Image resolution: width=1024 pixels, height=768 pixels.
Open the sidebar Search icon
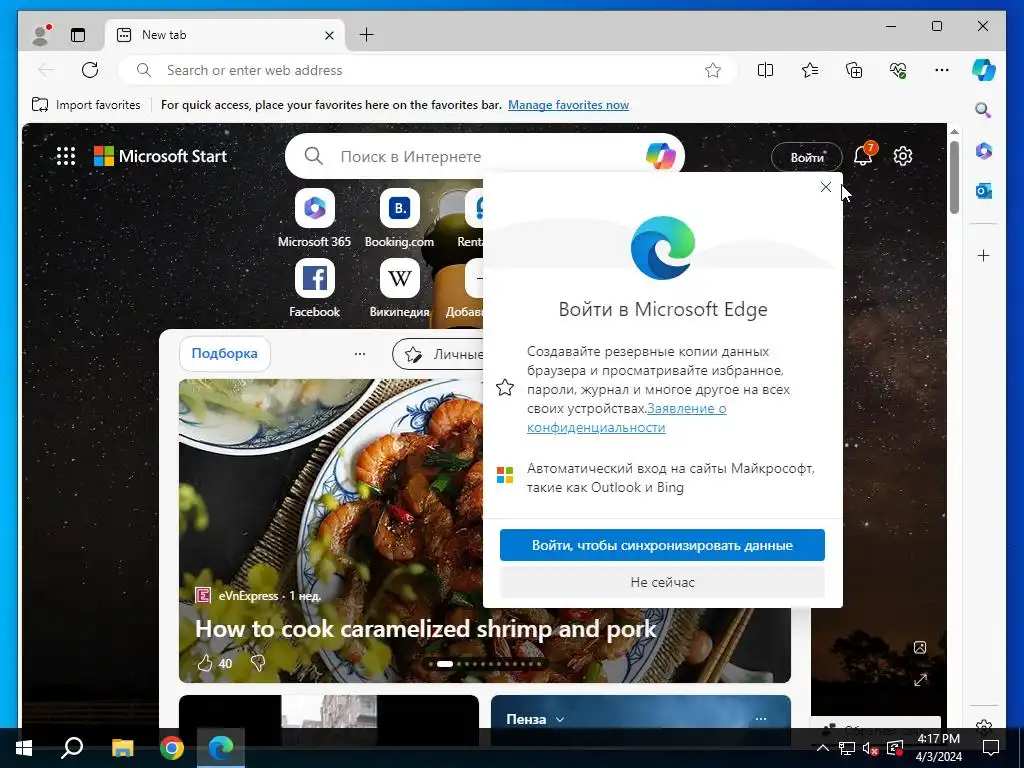pyautogui.click(x=983, y=110)
